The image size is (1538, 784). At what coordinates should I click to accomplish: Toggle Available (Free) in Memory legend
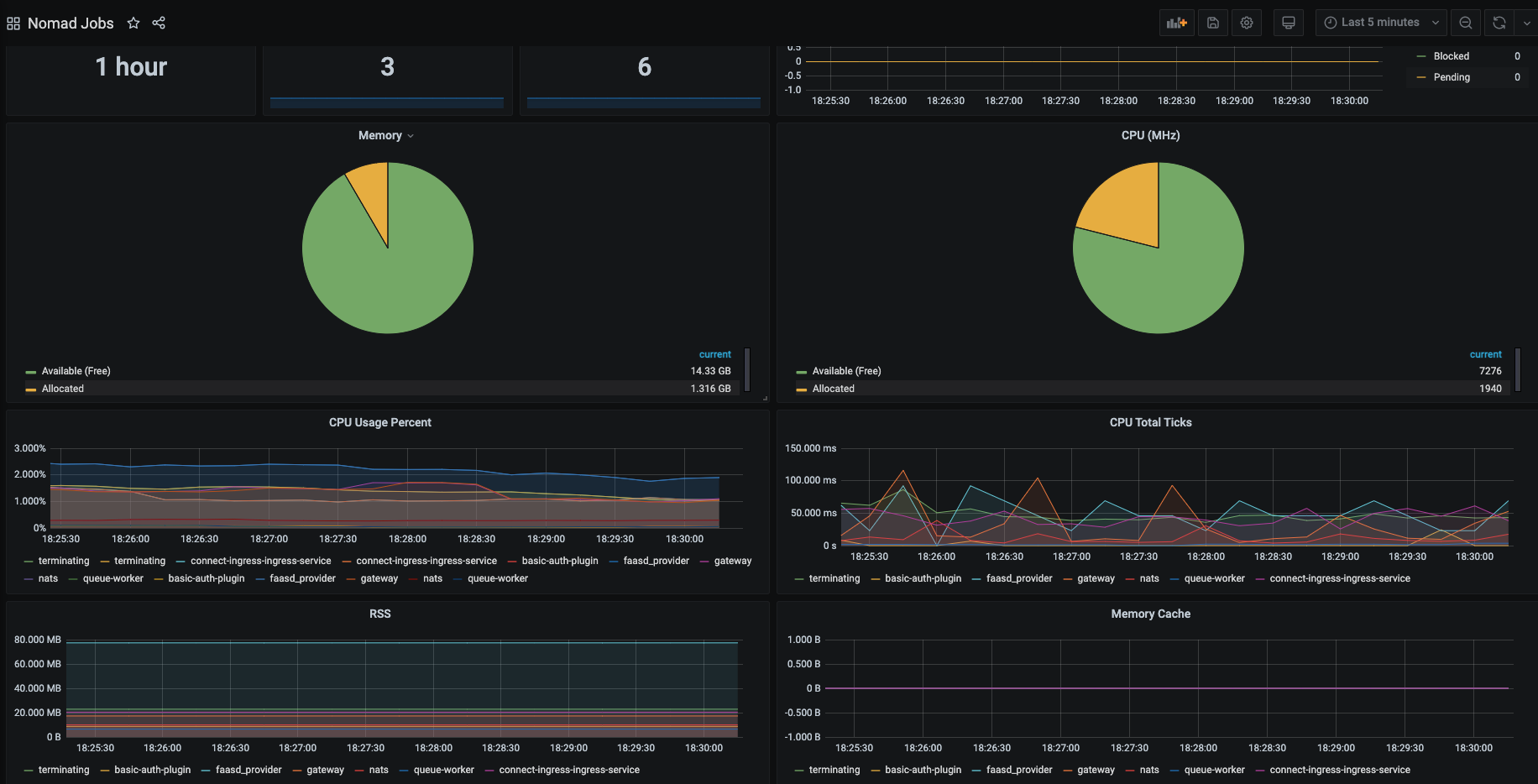(76, 371)
